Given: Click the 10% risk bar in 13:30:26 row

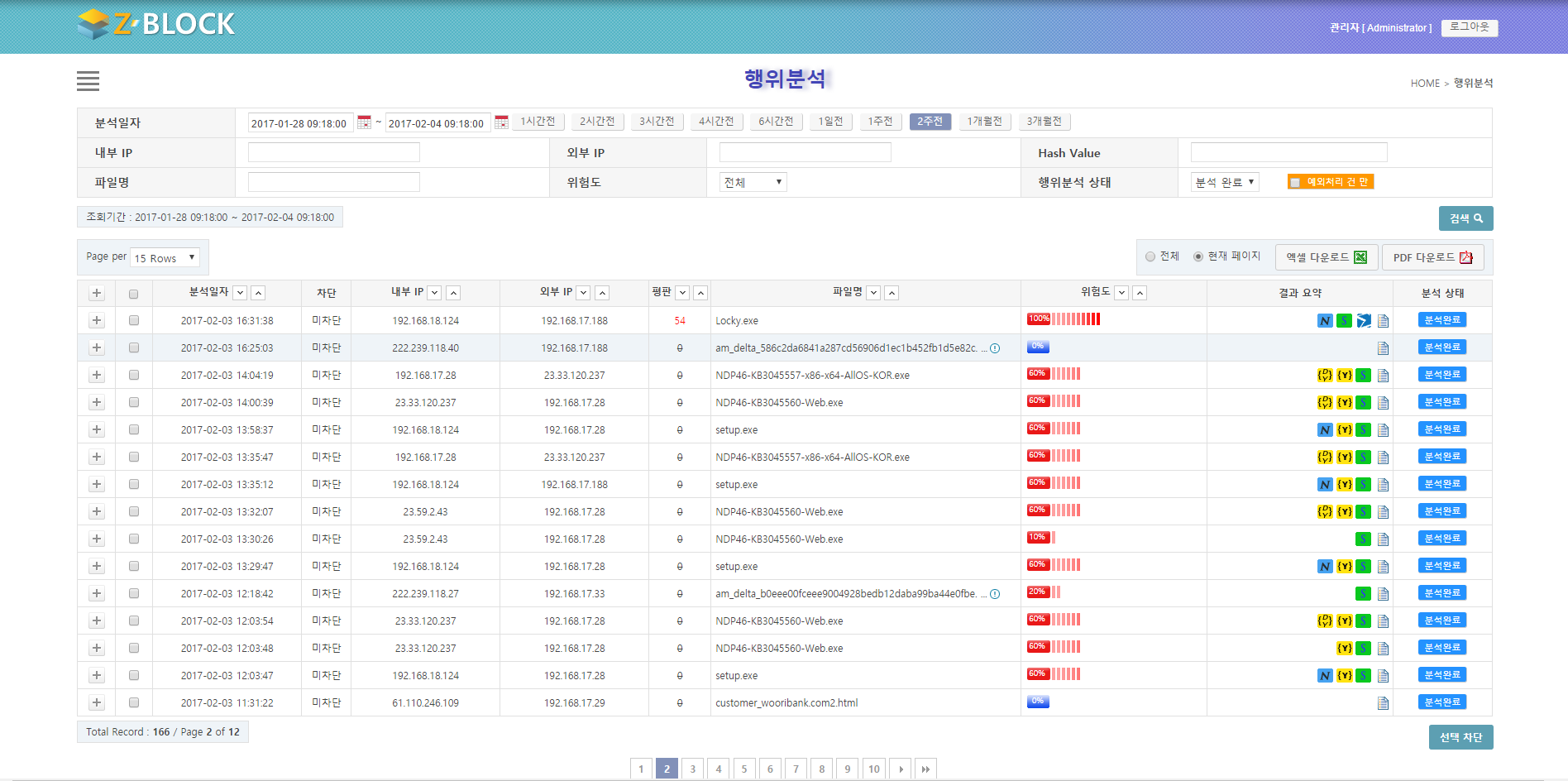Looking at the screenshot, I should point(1041,538).
